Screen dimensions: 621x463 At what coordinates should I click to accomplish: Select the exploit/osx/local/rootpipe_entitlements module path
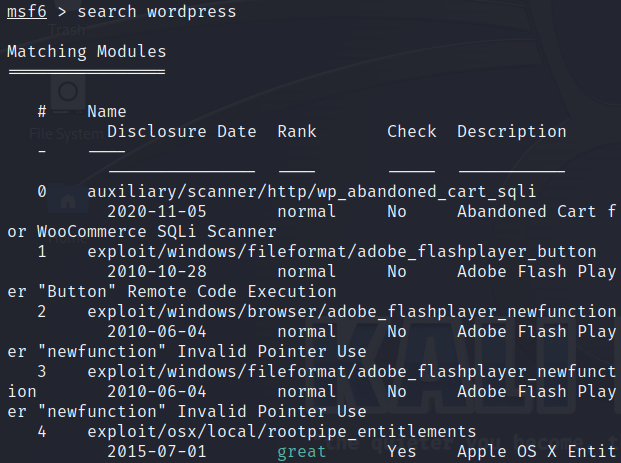click(x=282, y=432)
